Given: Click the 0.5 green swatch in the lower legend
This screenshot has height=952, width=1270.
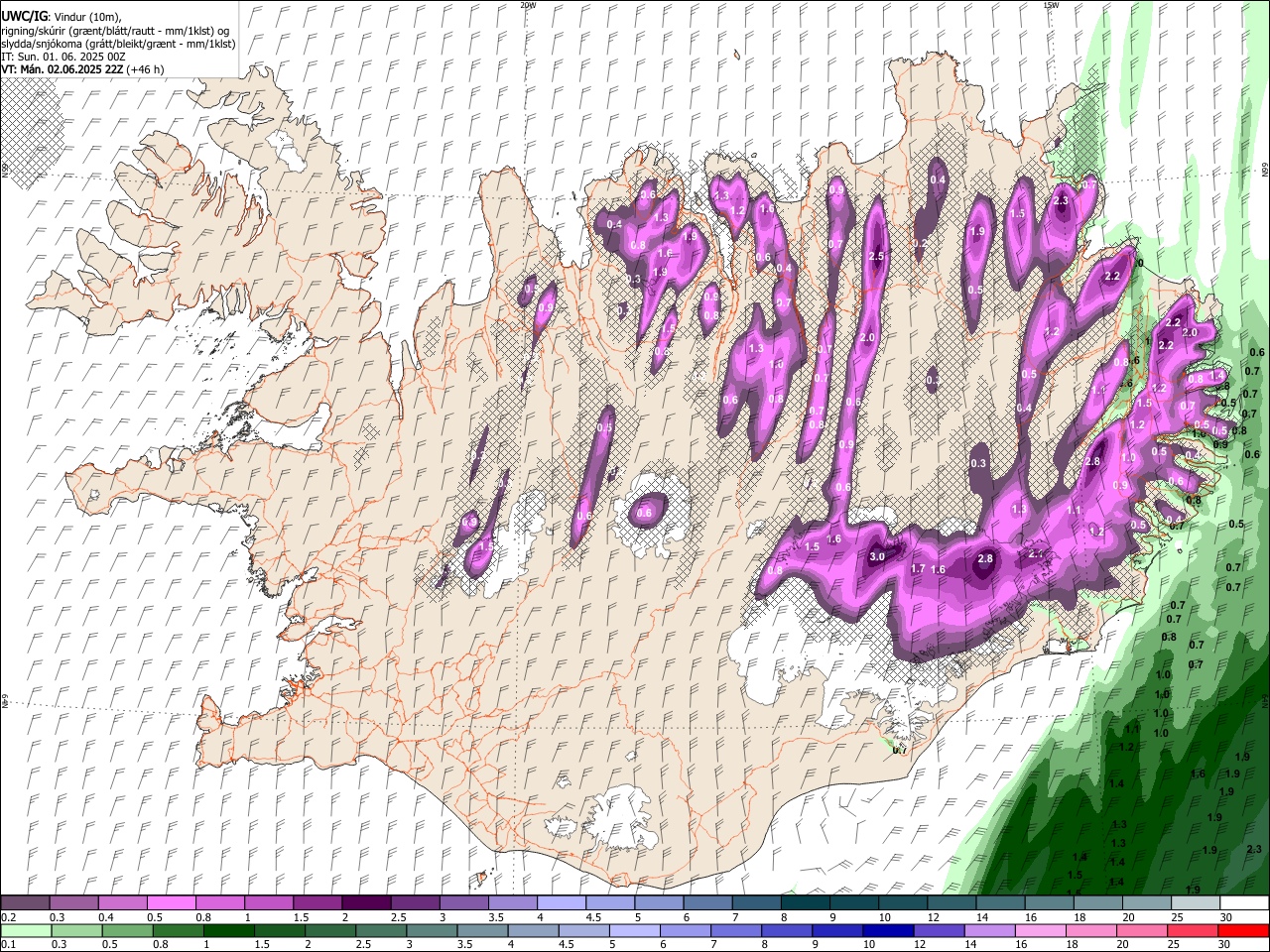Looking at the screenshot, I should point(128,931).
